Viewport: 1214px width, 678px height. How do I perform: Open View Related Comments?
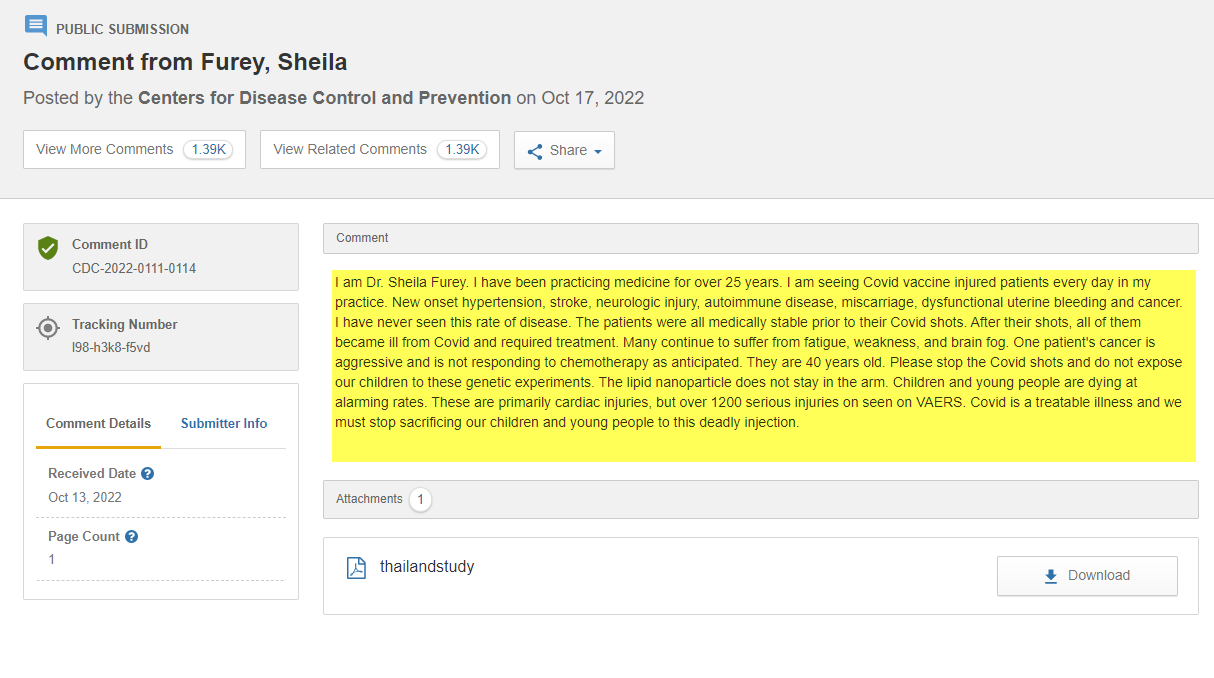click(x=380, y=149)
